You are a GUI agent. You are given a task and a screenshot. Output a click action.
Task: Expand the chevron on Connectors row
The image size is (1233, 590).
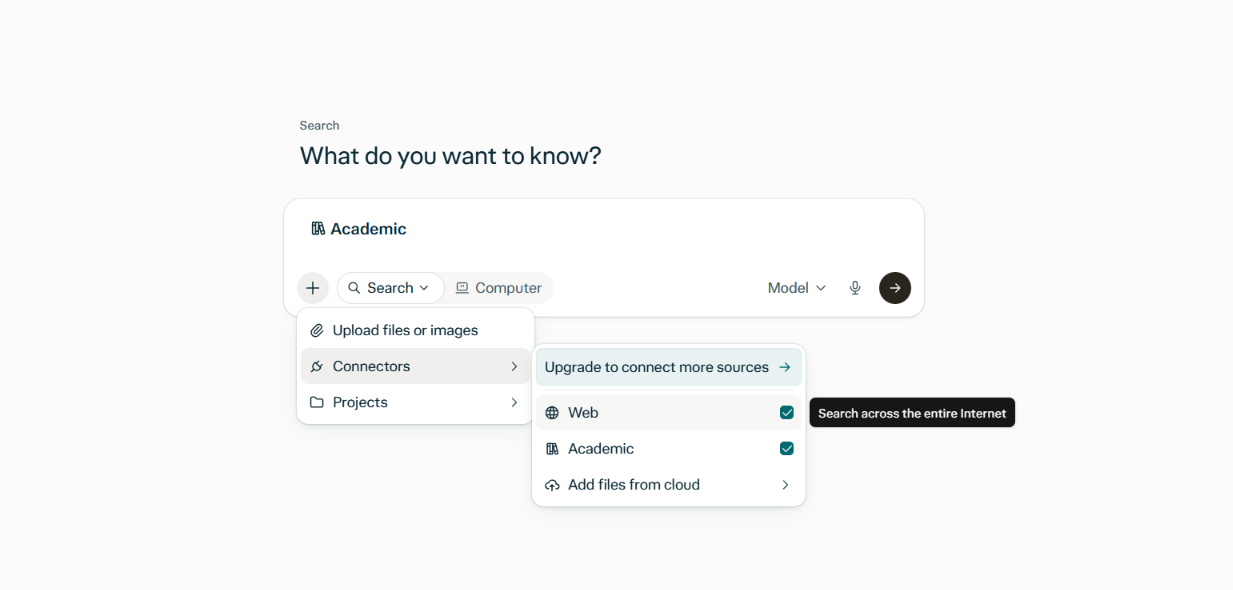(514, 366)
